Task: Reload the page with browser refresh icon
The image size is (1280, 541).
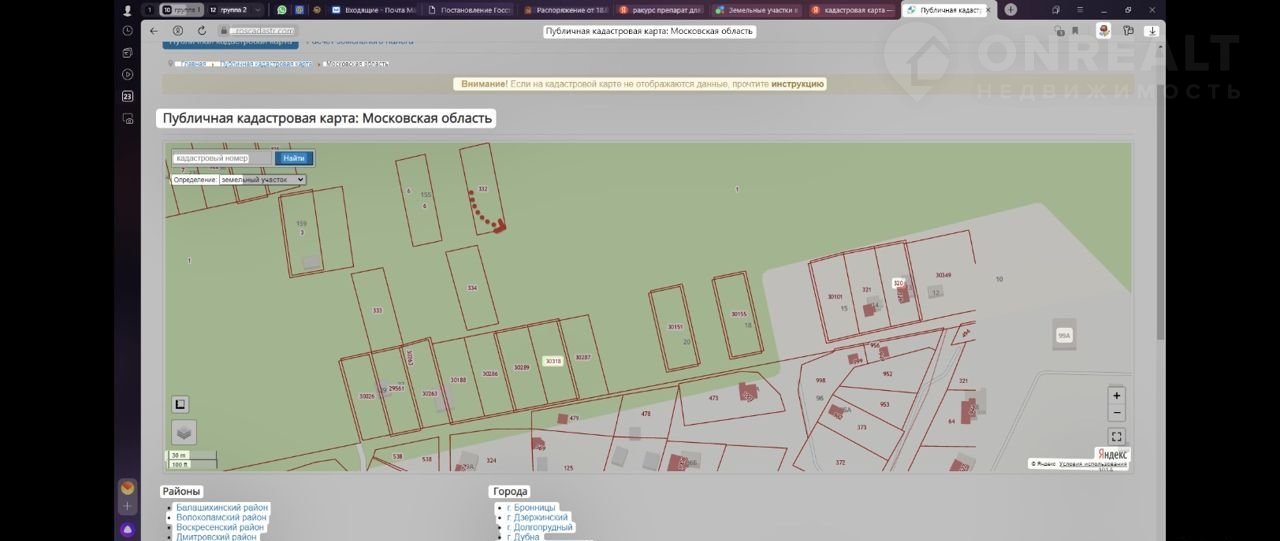Action: click(202, 31)
